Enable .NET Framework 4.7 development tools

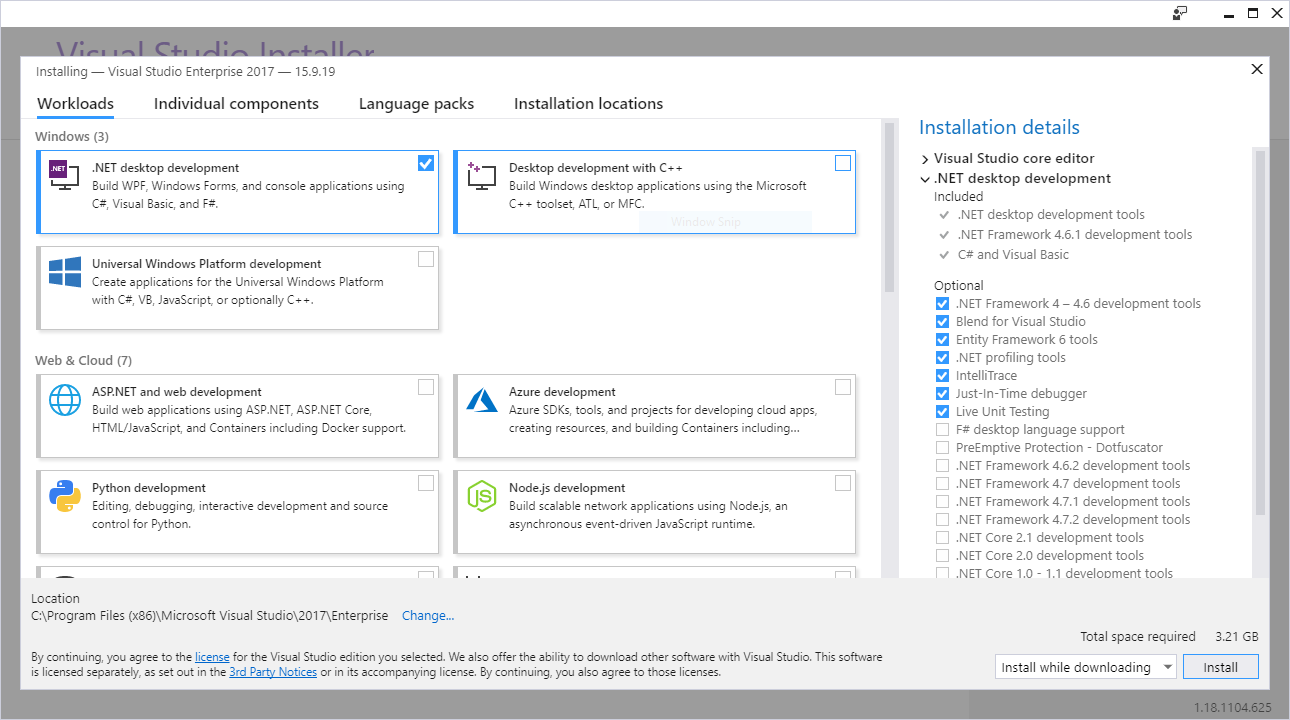tap(942, 484)
